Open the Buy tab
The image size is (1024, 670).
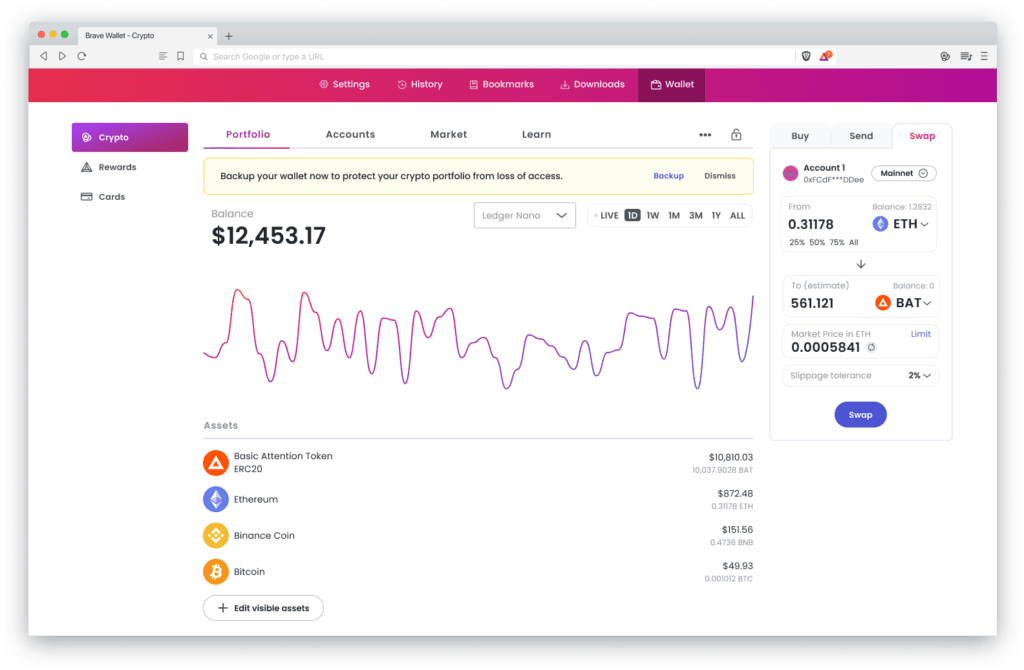pyautogui.click(x=800, y=136)
